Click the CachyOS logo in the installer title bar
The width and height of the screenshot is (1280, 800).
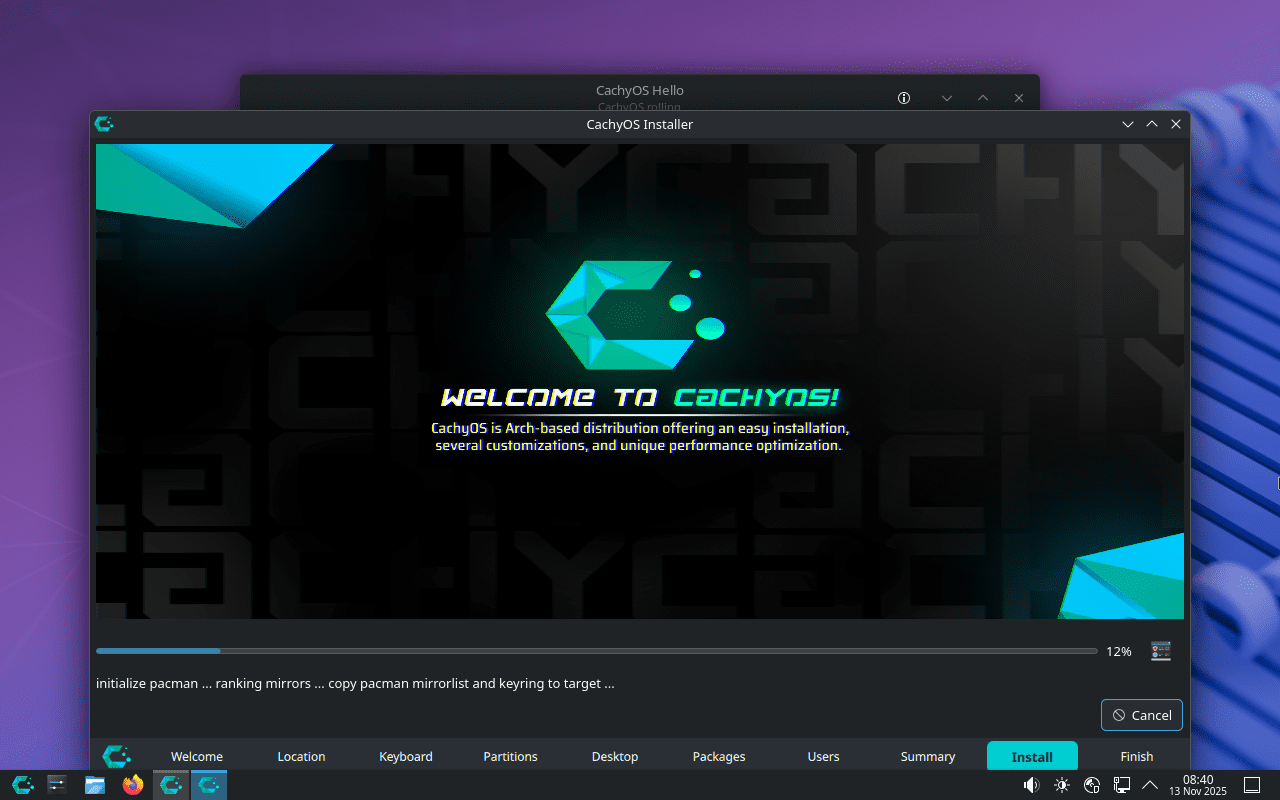pos(104,123)
